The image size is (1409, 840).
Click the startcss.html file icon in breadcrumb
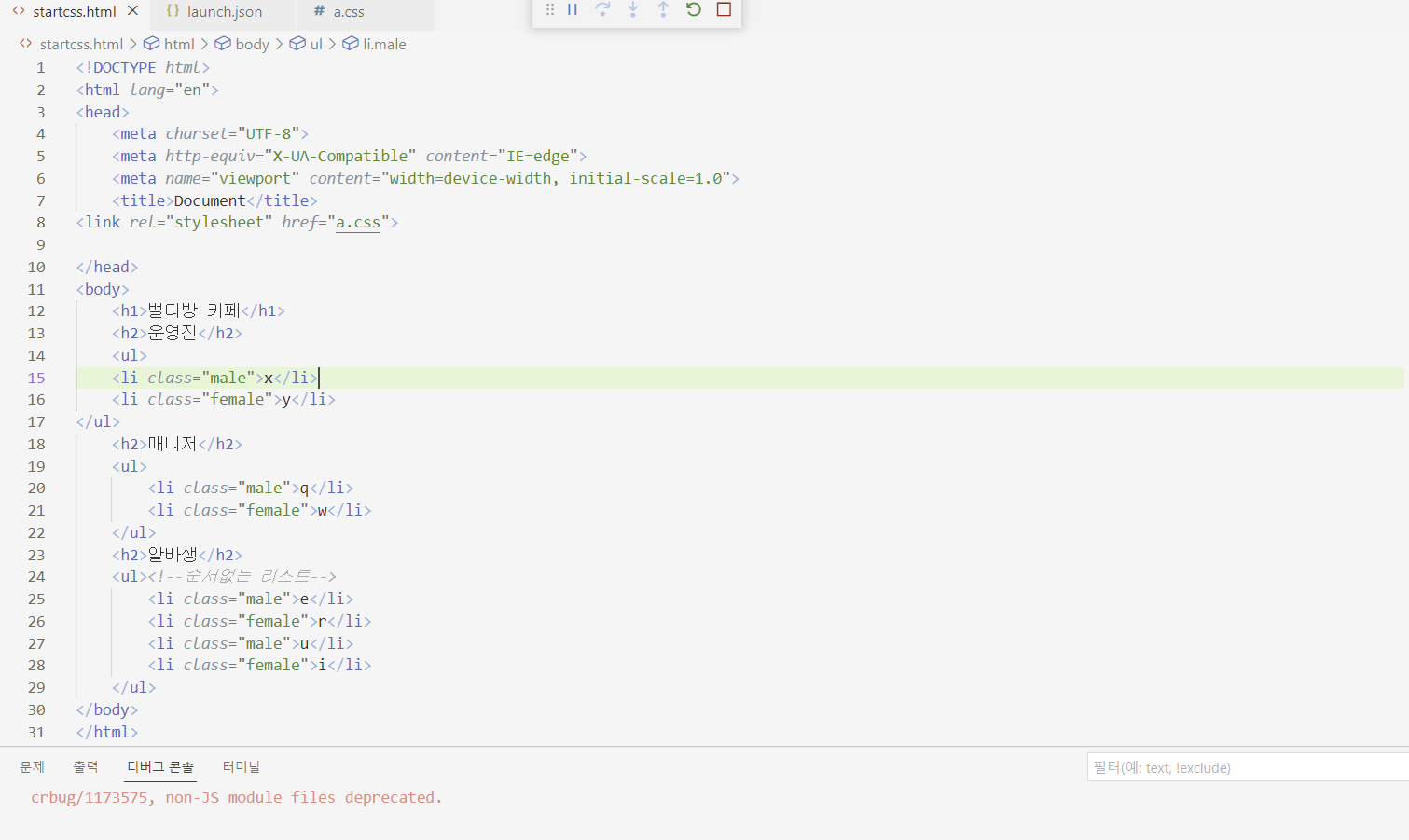(26, 44)
